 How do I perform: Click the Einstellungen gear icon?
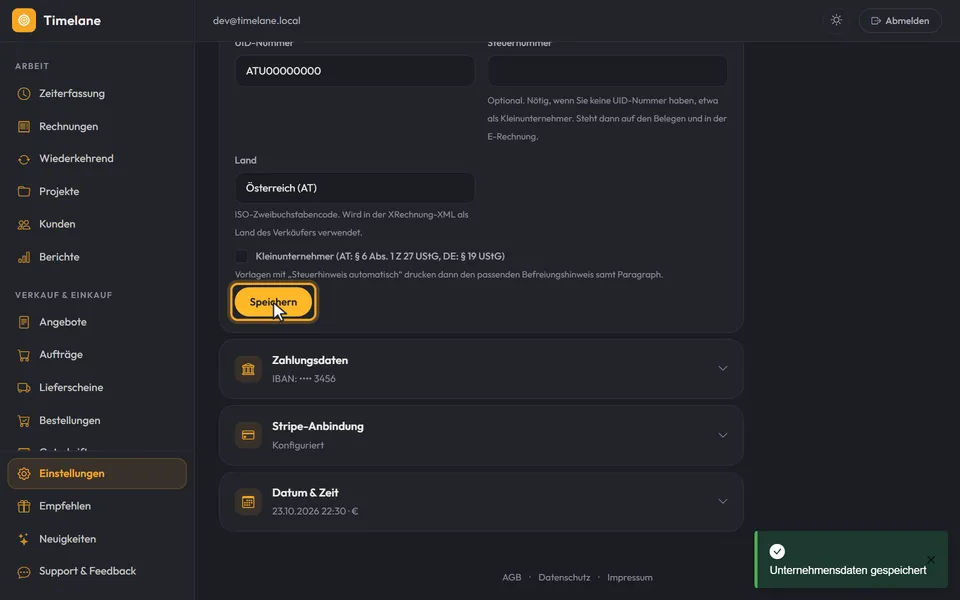[24, 474]
